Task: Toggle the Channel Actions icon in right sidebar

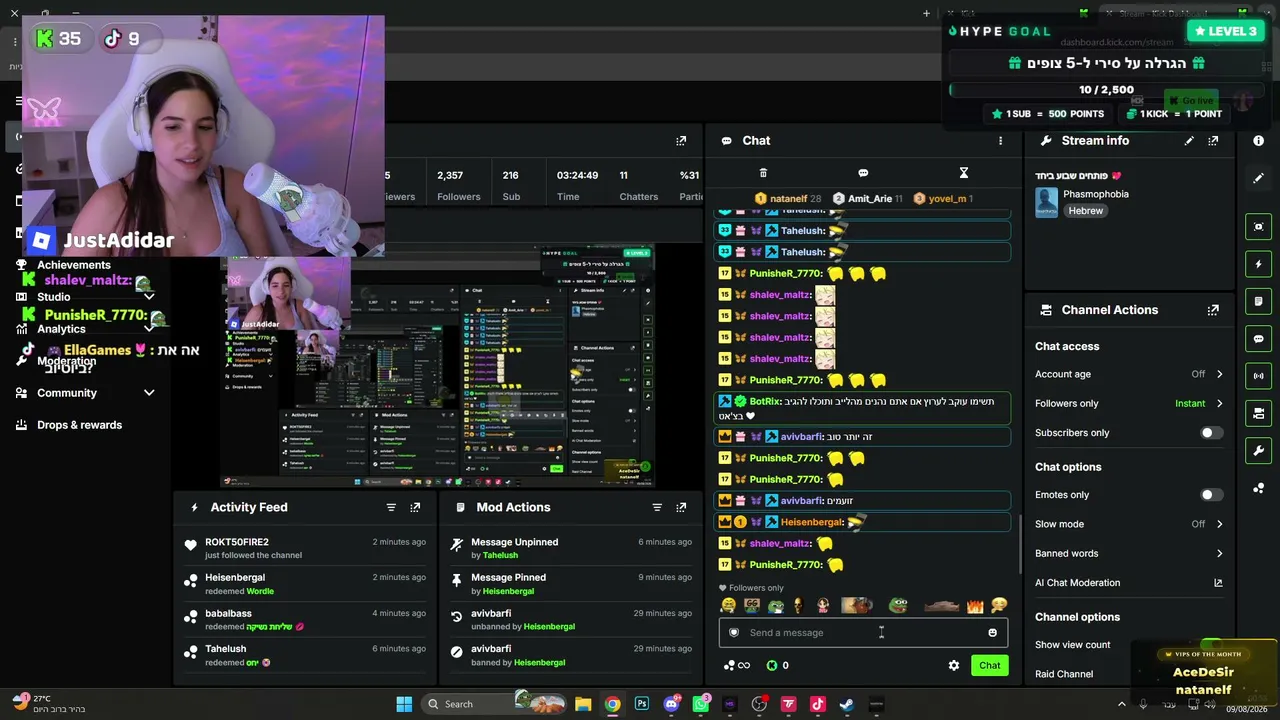Action: tap(1258, 413)
